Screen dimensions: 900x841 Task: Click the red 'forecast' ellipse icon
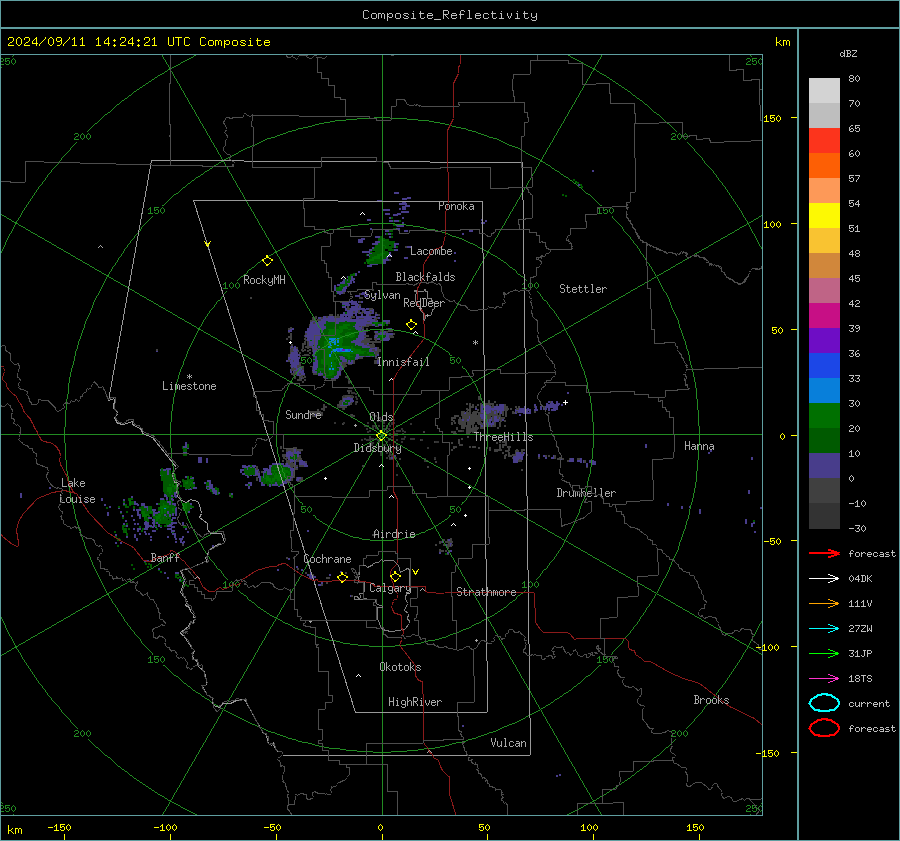pyautogui.click(x=824, y=728)
